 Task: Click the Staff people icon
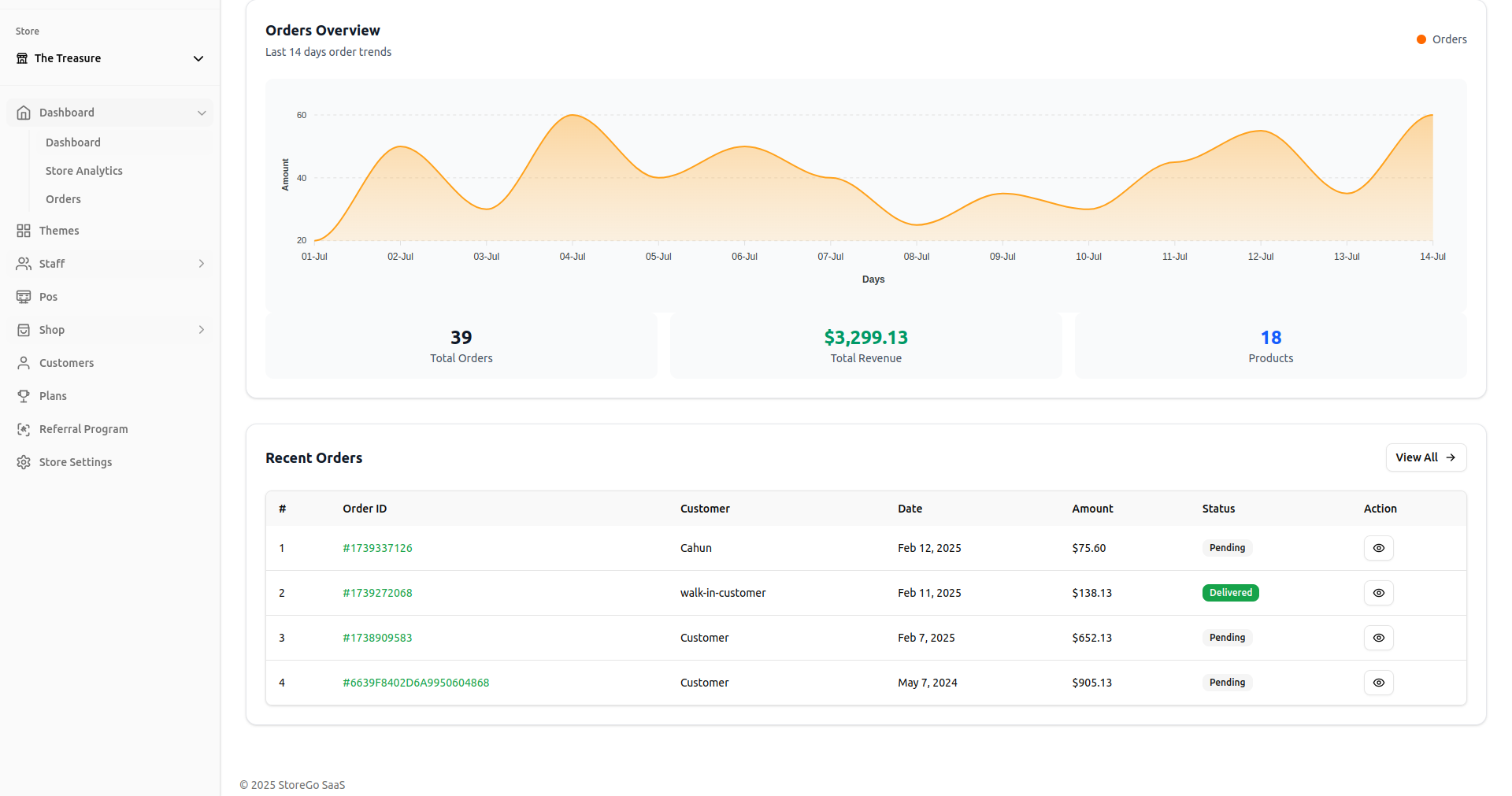click(24, 264)
